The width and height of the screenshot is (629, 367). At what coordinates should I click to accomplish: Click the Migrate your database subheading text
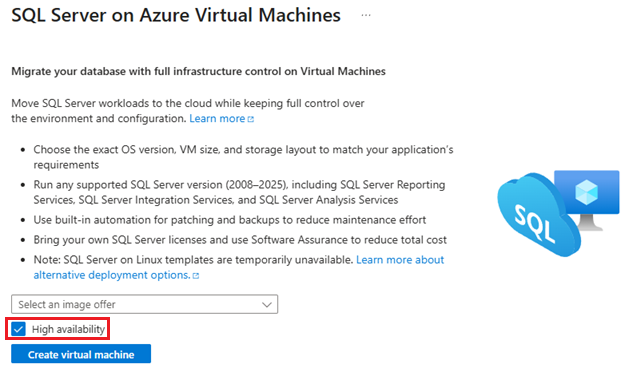198,71
